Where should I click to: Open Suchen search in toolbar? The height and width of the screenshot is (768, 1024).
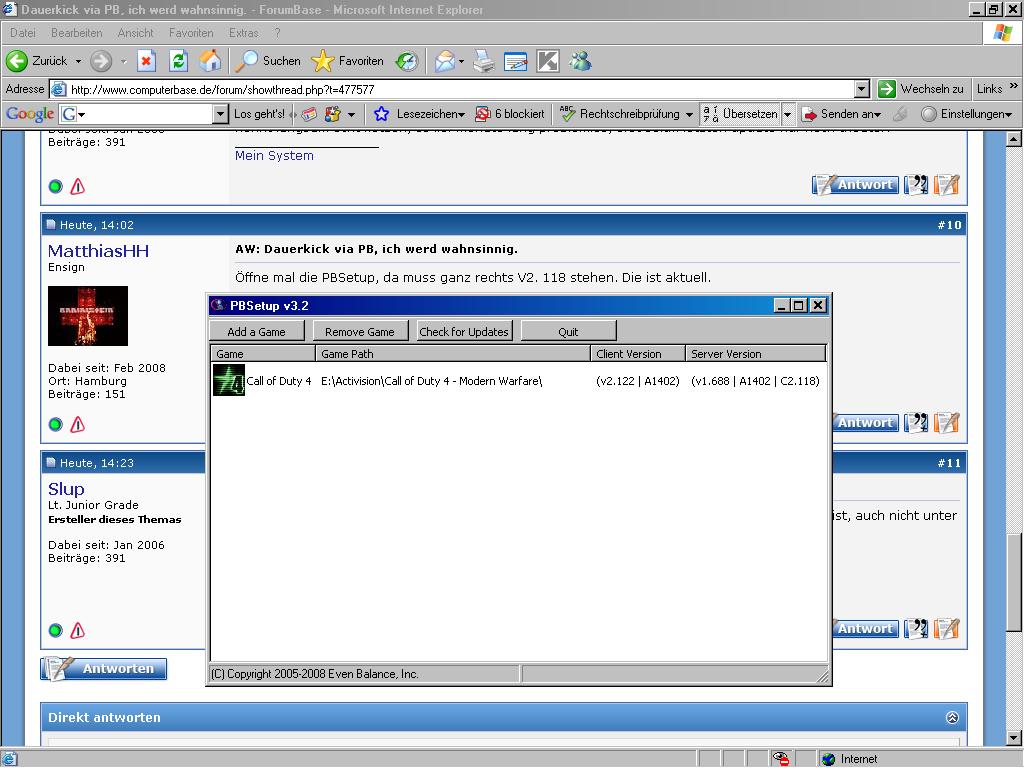(268, 61)
